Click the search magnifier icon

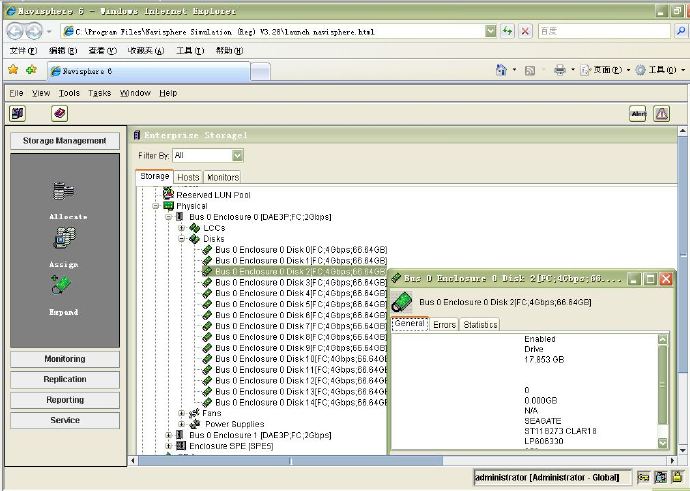(681, 31)
